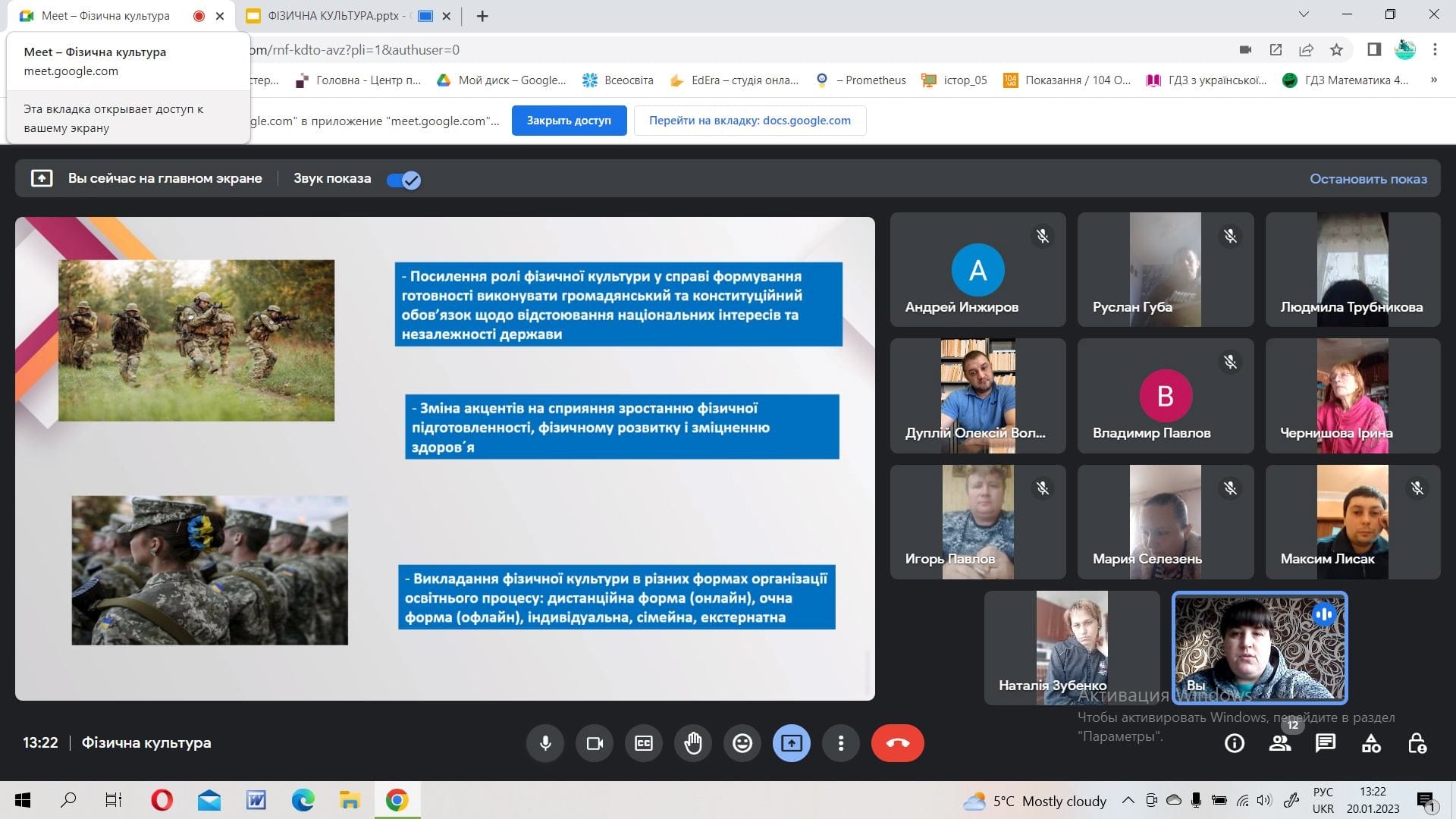Viewport: 1456px width, 819px height.
Task: Show hidden system tray icons
Action: point(1128,800)
